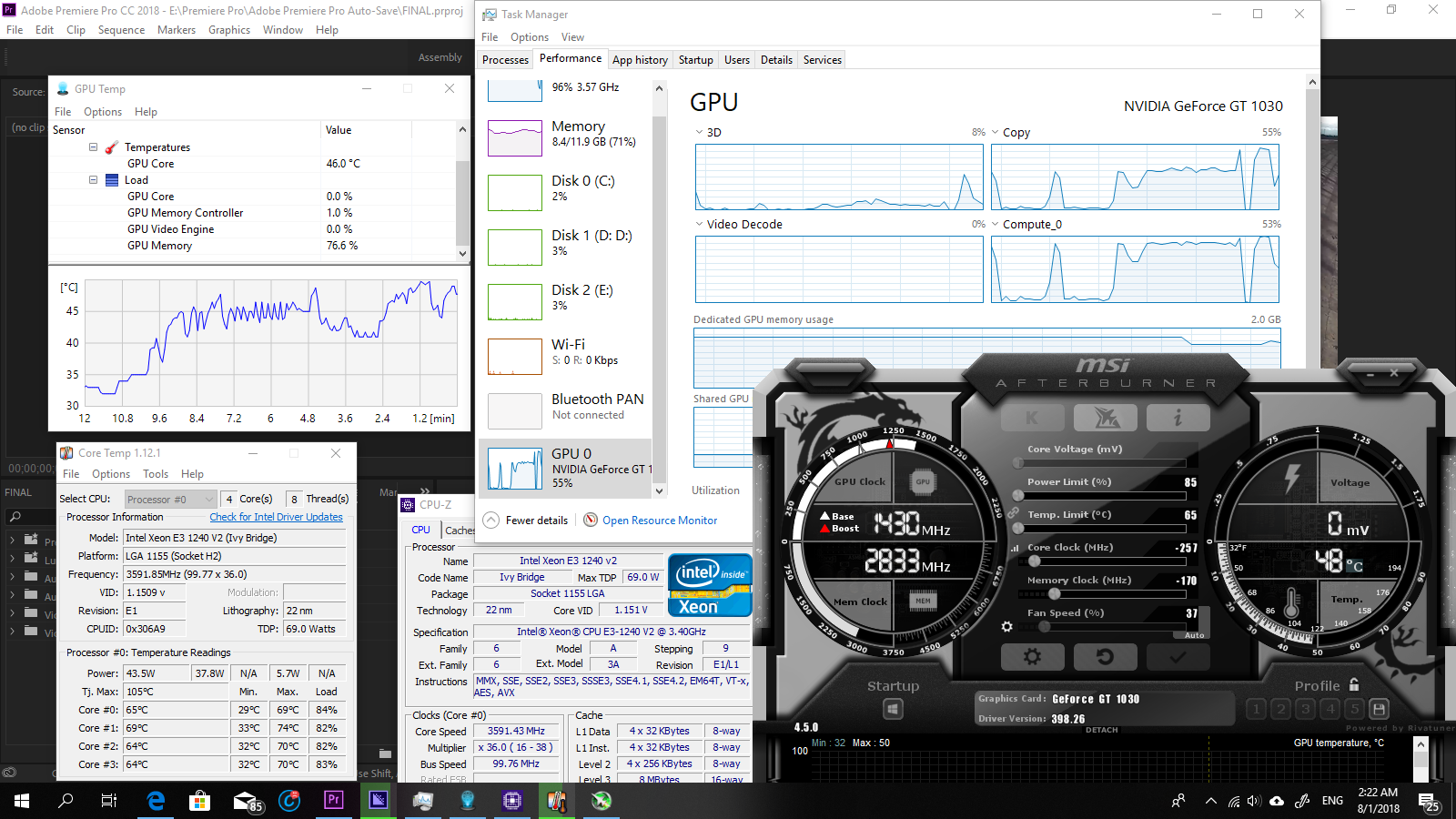
Task: Select Afterburner profile slot 1
Action: (1257, 709)
